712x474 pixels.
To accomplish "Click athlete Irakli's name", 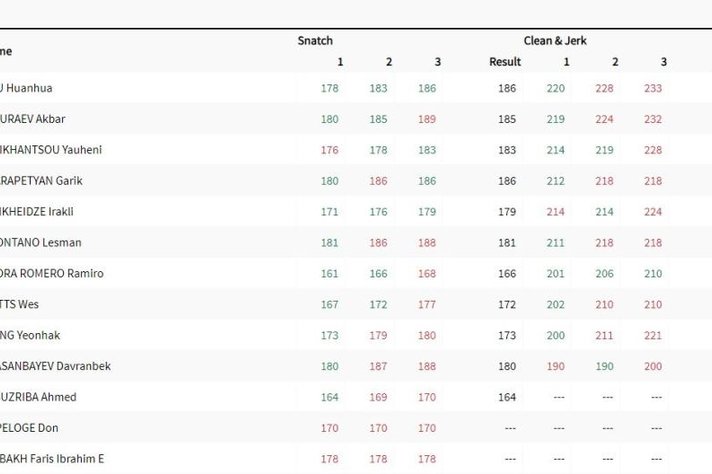I will (x=37, y=212).
